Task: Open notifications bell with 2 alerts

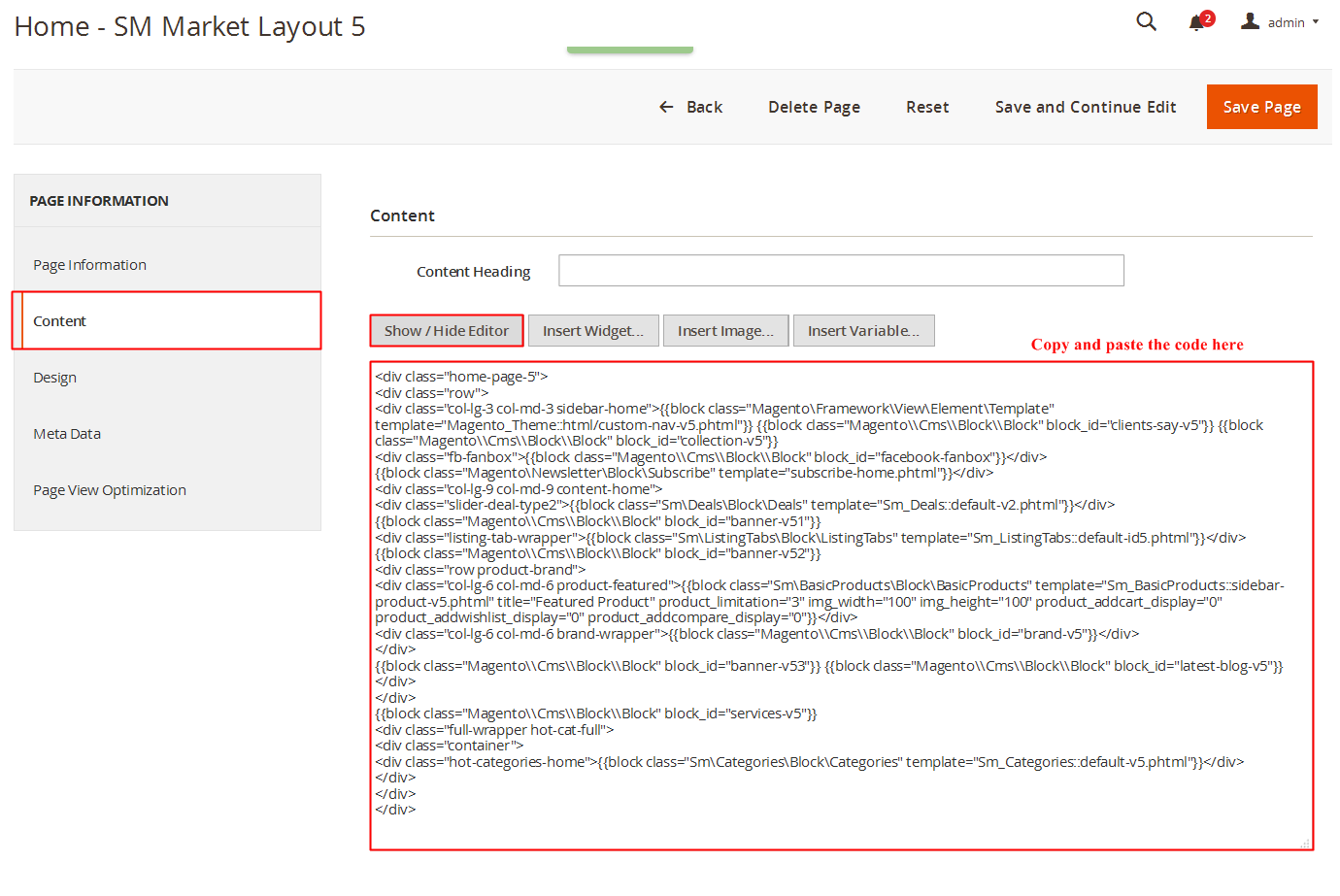Action: [1200, 21]
